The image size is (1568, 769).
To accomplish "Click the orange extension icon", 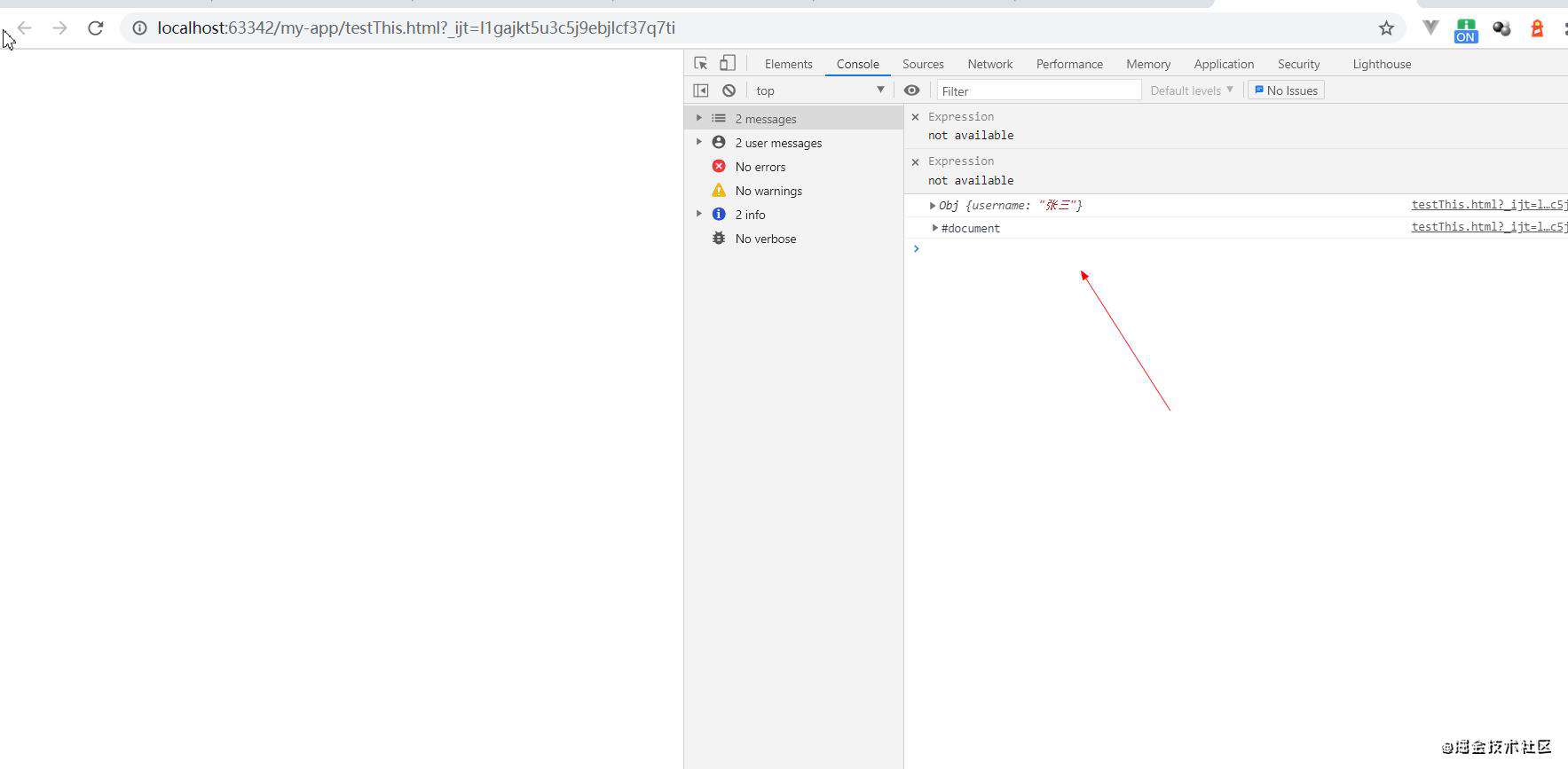I will click(1537, 28).
